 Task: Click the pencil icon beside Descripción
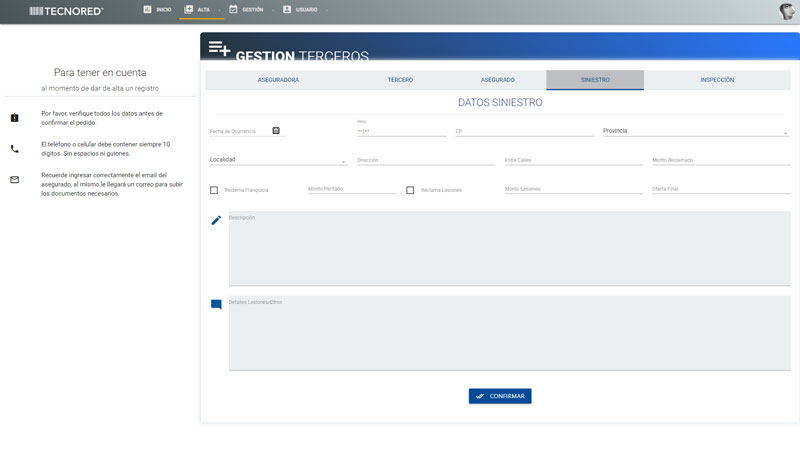tap(216, 220)
